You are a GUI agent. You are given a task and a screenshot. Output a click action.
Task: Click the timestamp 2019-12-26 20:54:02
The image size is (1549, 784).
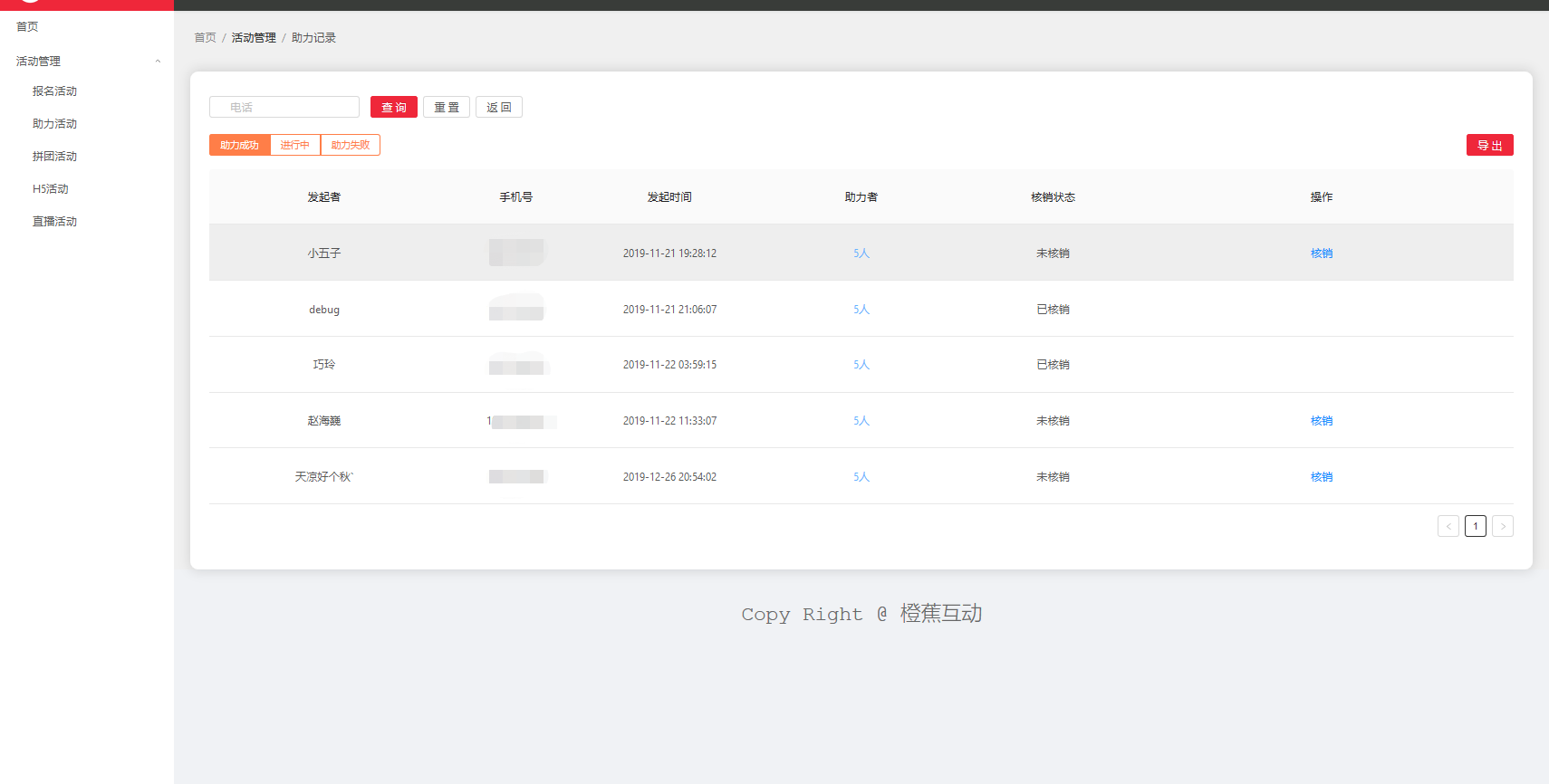669,477
